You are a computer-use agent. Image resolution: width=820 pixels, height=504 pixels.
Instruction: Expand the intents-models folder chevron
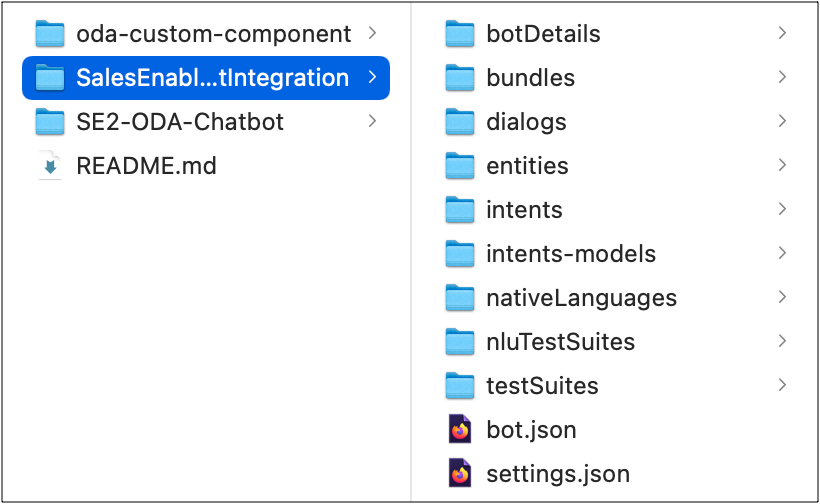[781, 254]
